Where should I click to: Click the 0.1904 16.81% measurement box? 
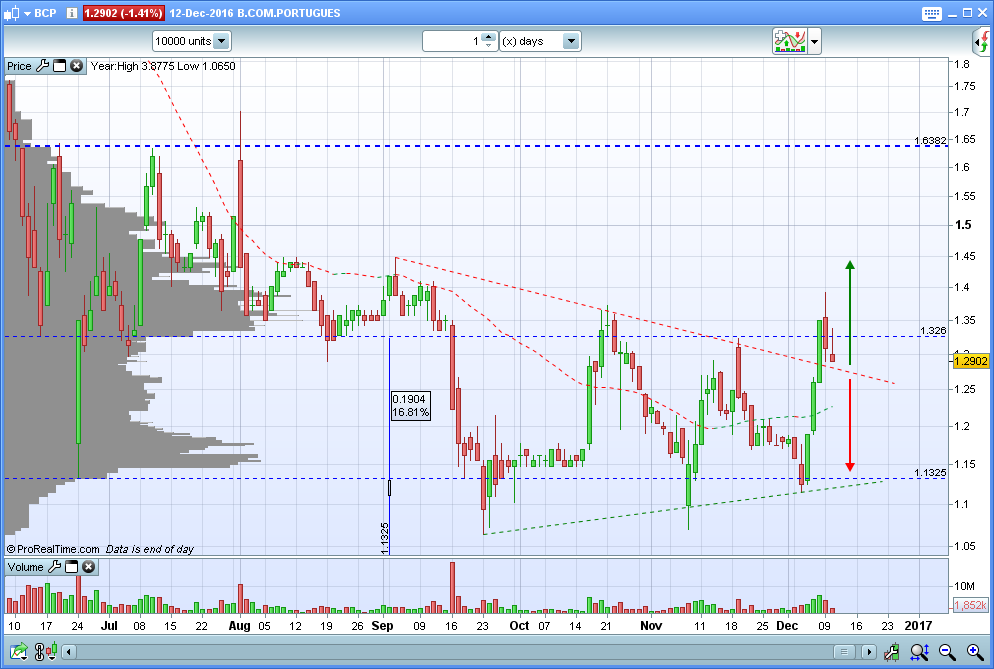[x=410, y=406]
